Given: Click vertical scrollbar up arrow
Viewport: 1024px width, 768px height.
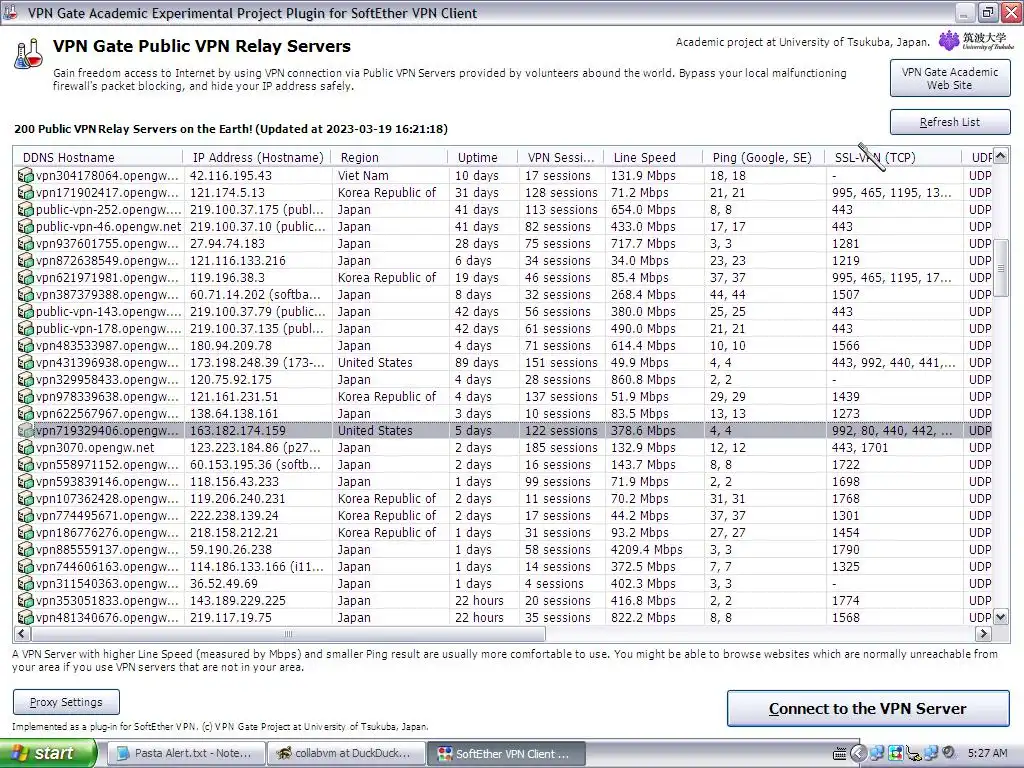Looking at the screenshot, I should (x=1000, y=156).
